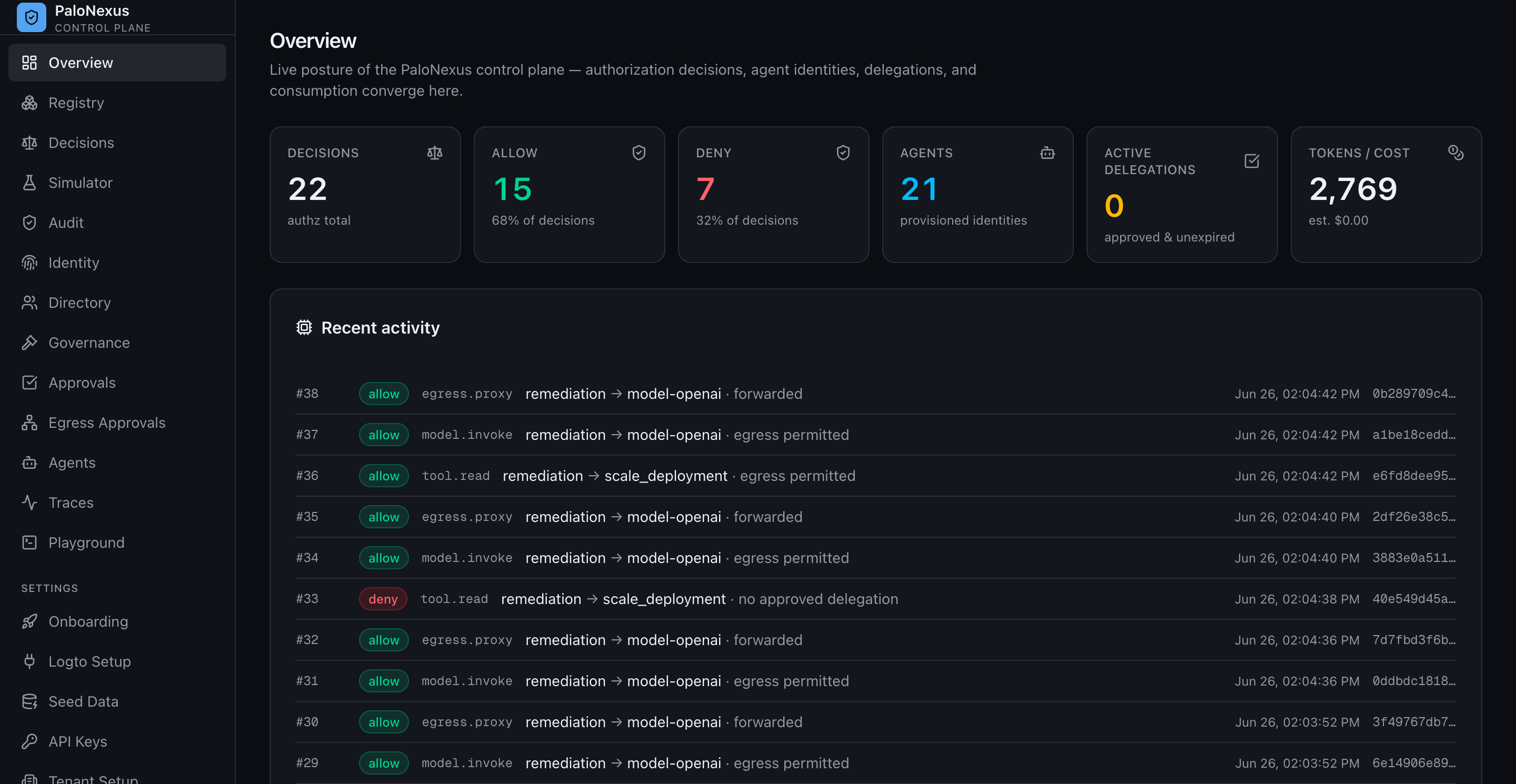
Task: Click the Identity fingerprint icon
Action: coord(29,263)
